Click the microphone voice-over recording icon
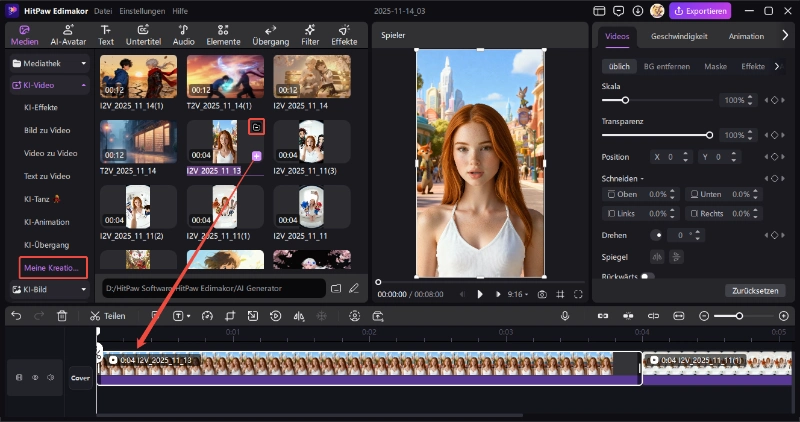Screen dimensions: 800x422 (x=565, y=315)
